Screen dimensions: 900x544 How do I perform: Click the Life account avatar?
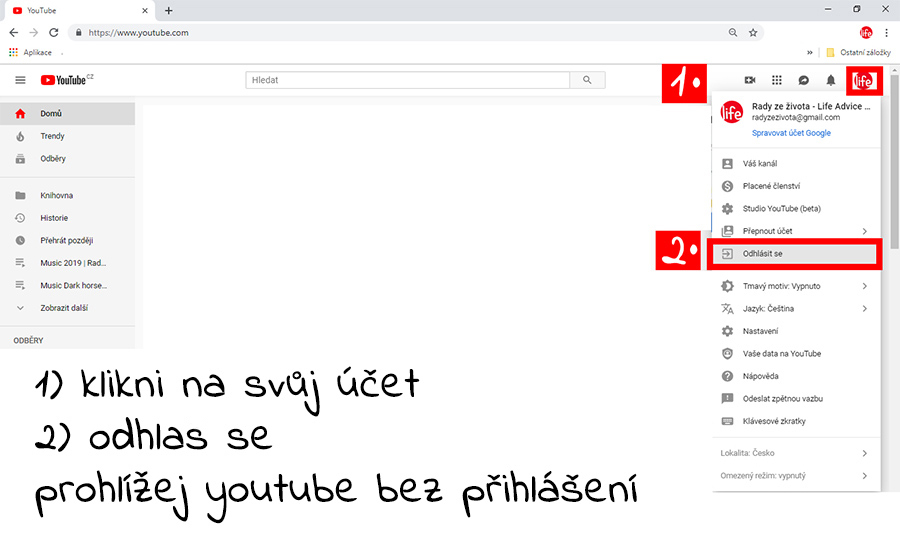864,81
